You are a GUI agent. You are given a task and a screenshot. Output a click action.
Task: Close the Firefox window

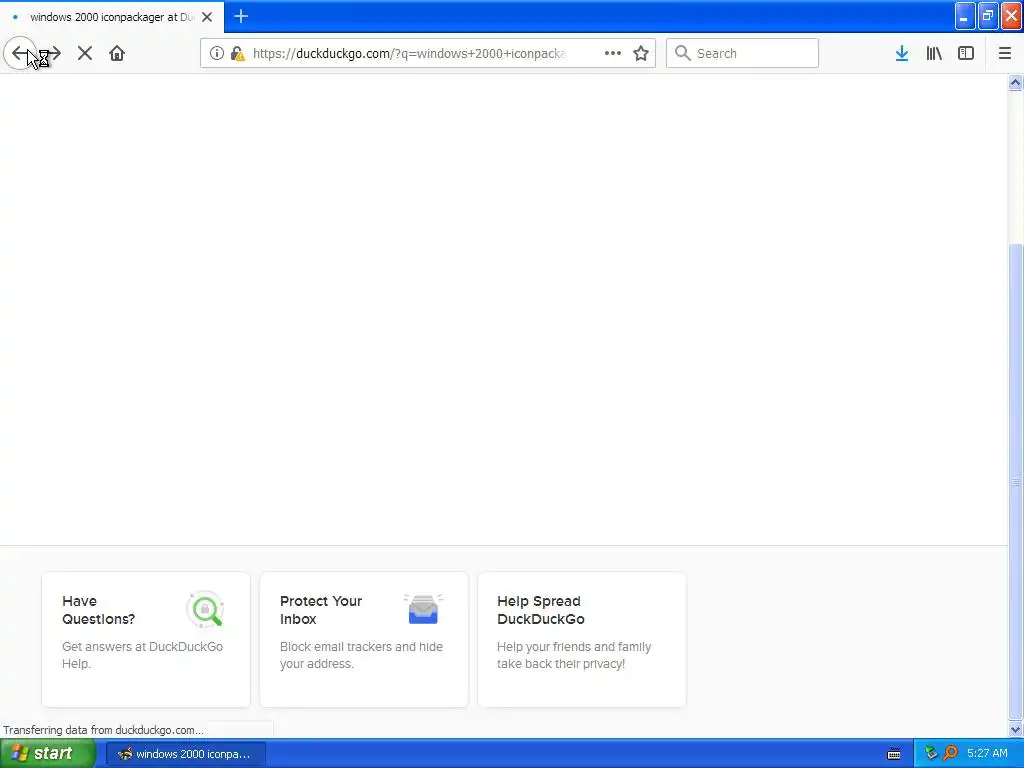coord(1012,16)
